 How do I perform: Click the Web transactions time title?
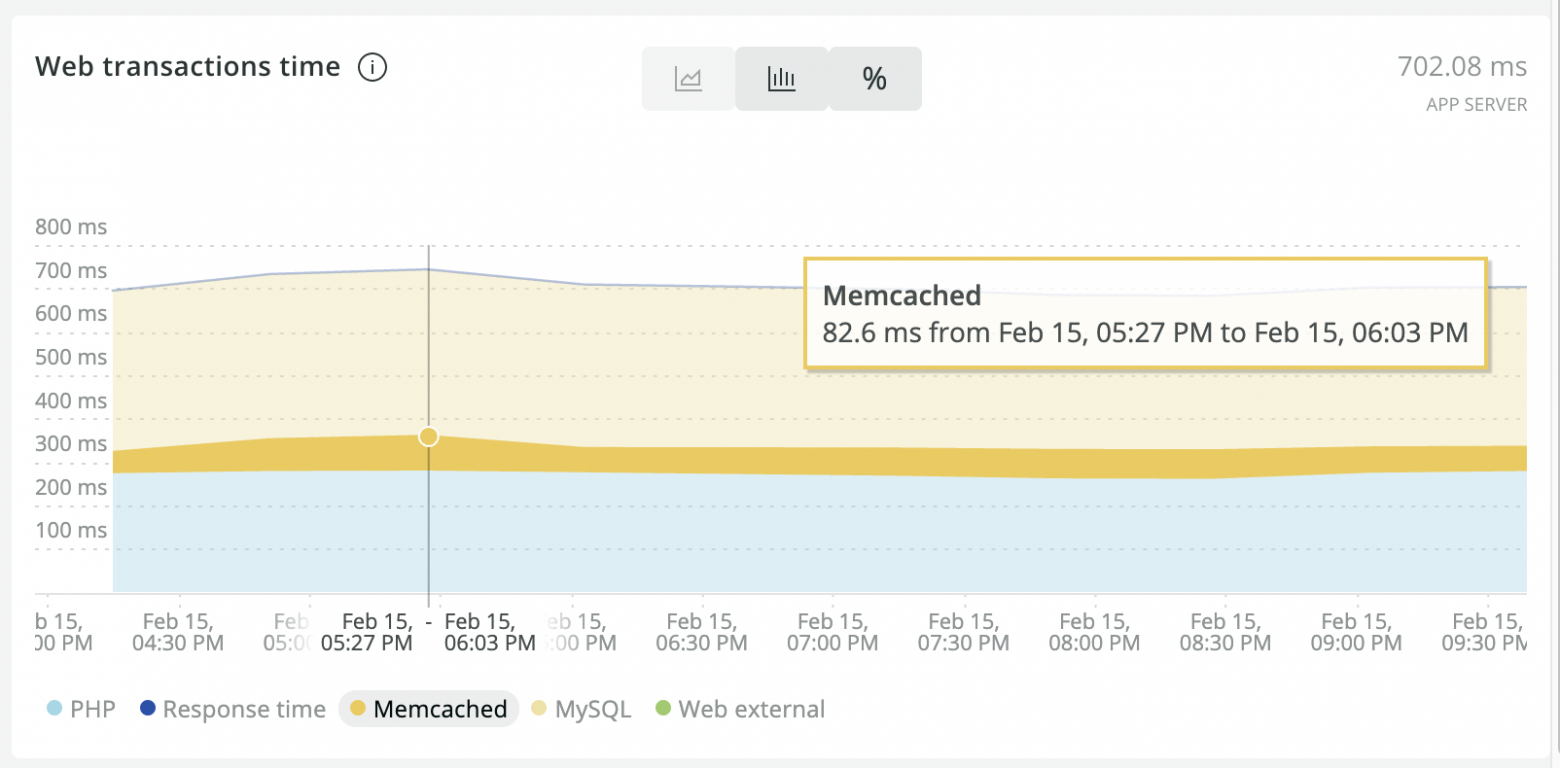[x=188, y=67]
